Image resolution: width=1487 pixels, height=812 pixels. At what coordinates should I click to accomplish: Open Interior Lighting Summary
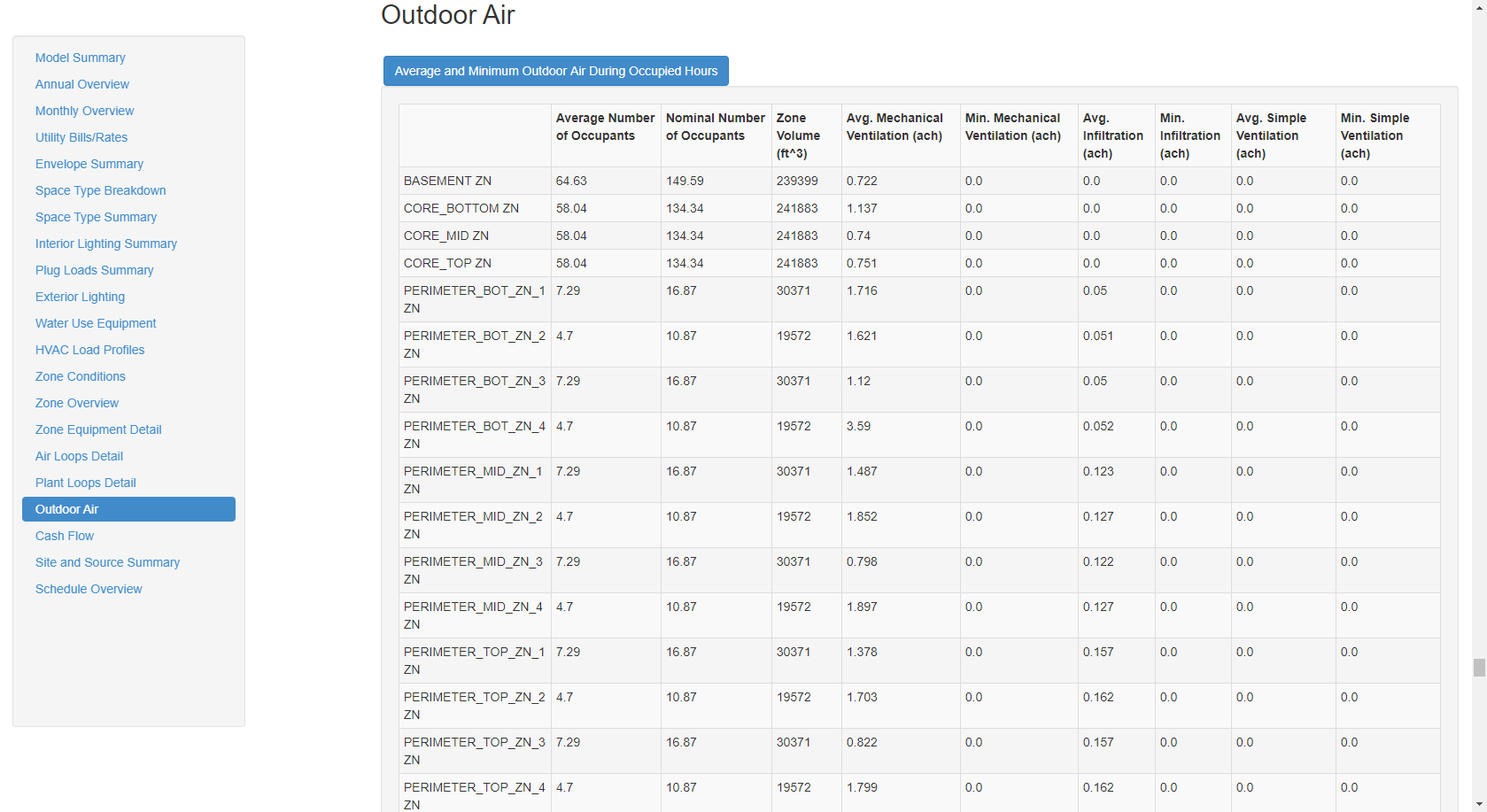click(105, 244)
